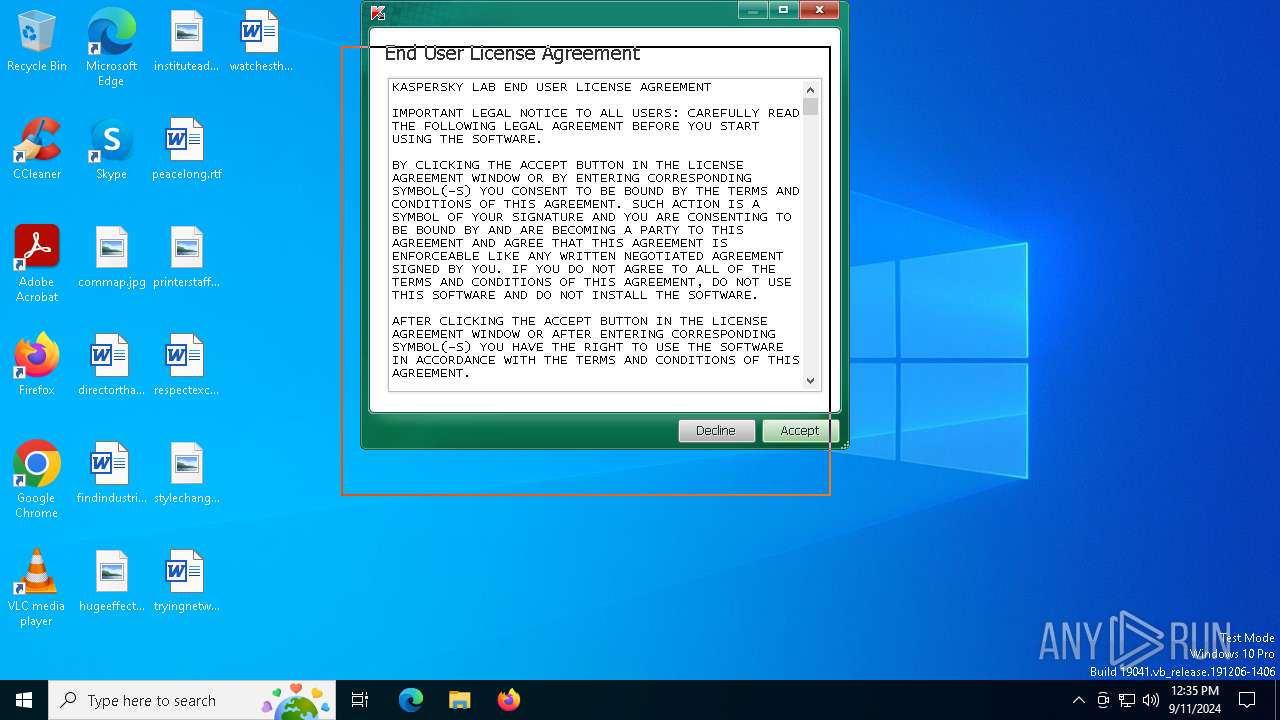Open the Windows Start menu

pos(24,700)
